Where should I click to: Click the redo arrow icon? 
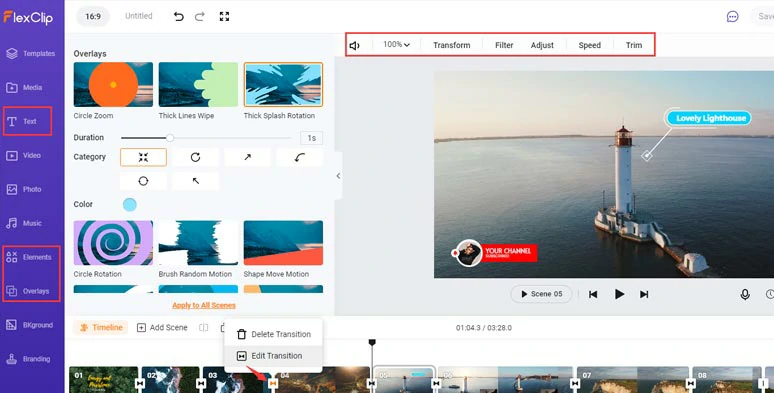(x=199, y=16)
